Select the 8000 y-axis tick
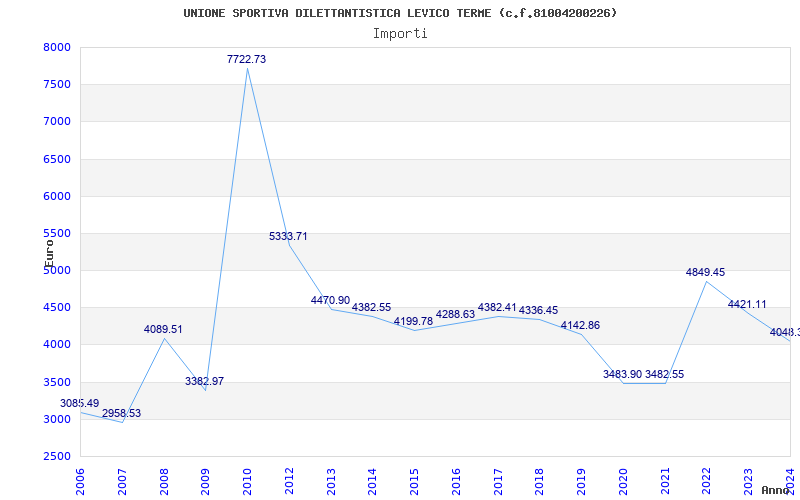Viewport: 800px width, 500px height. click(55, 47)
